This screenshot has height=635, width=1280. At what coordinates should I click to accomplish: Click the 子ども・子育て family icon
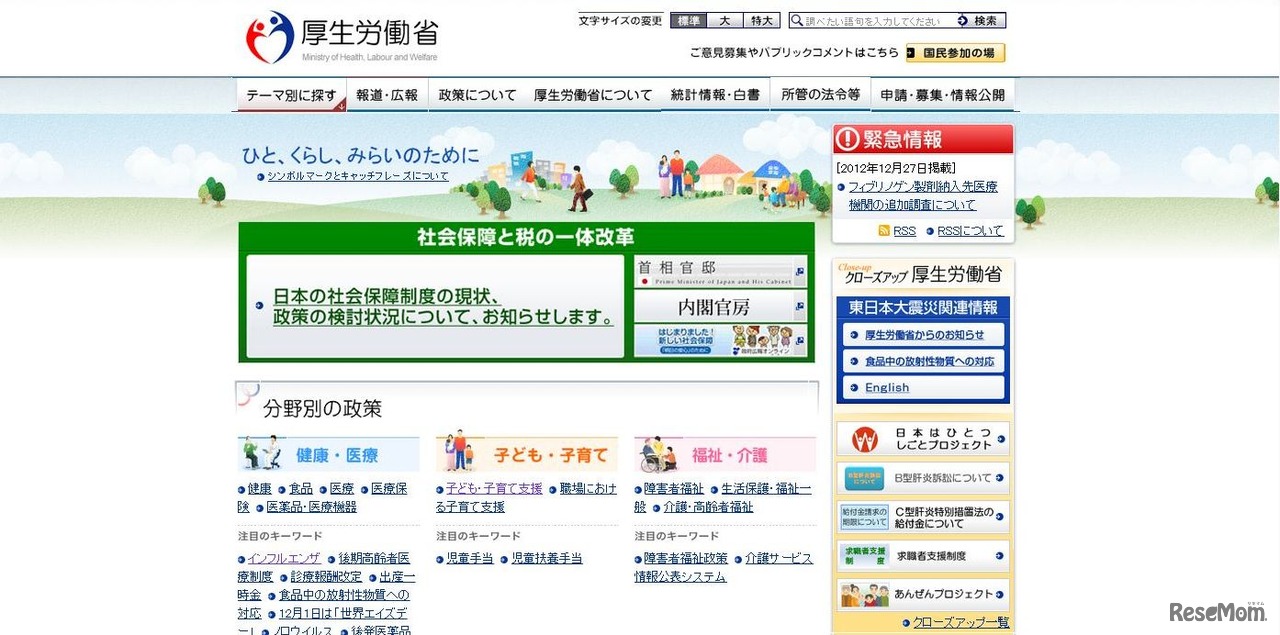460,452
